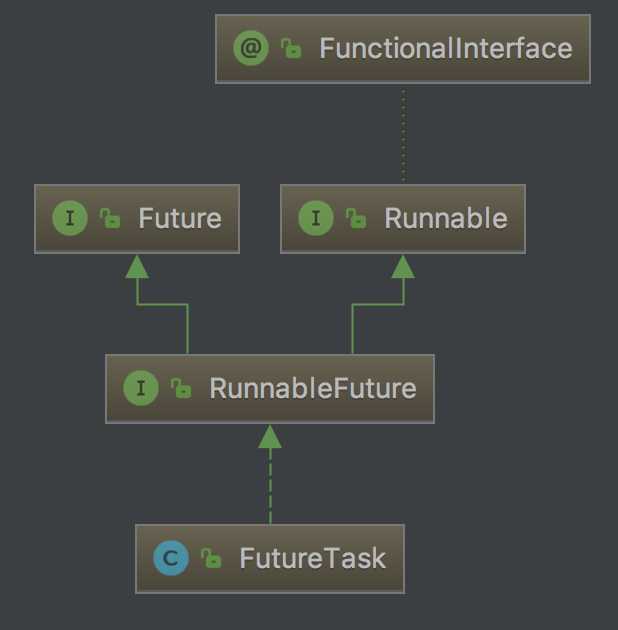Image resolution: width=618 pixels, height=630 pixels.
Task: Click the green lock icon on Runnable
Action: 356,219
